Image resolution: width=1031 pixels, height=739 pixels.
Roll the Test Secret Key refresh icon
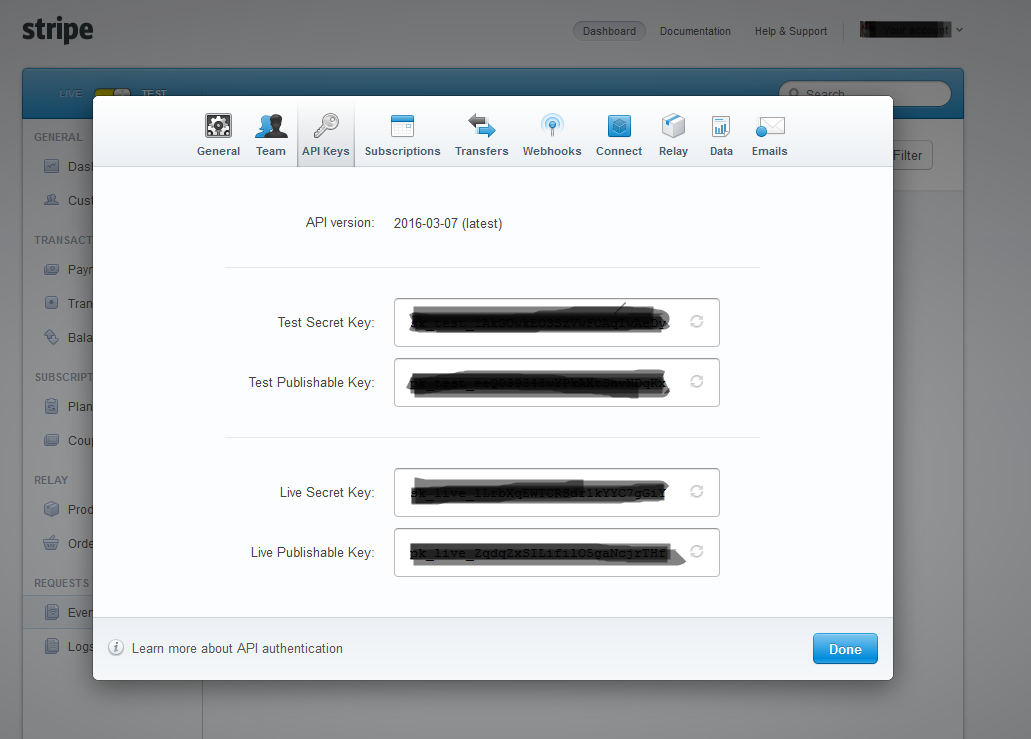(696, 322)
